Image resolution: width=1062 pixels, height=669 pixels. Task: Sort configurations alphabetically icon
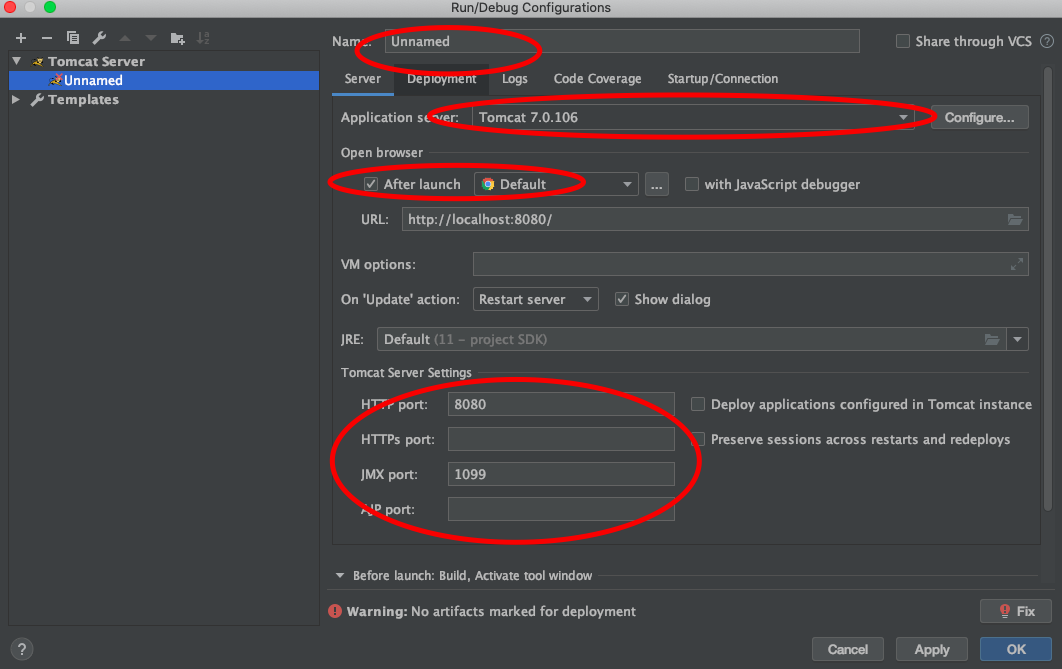203,39
